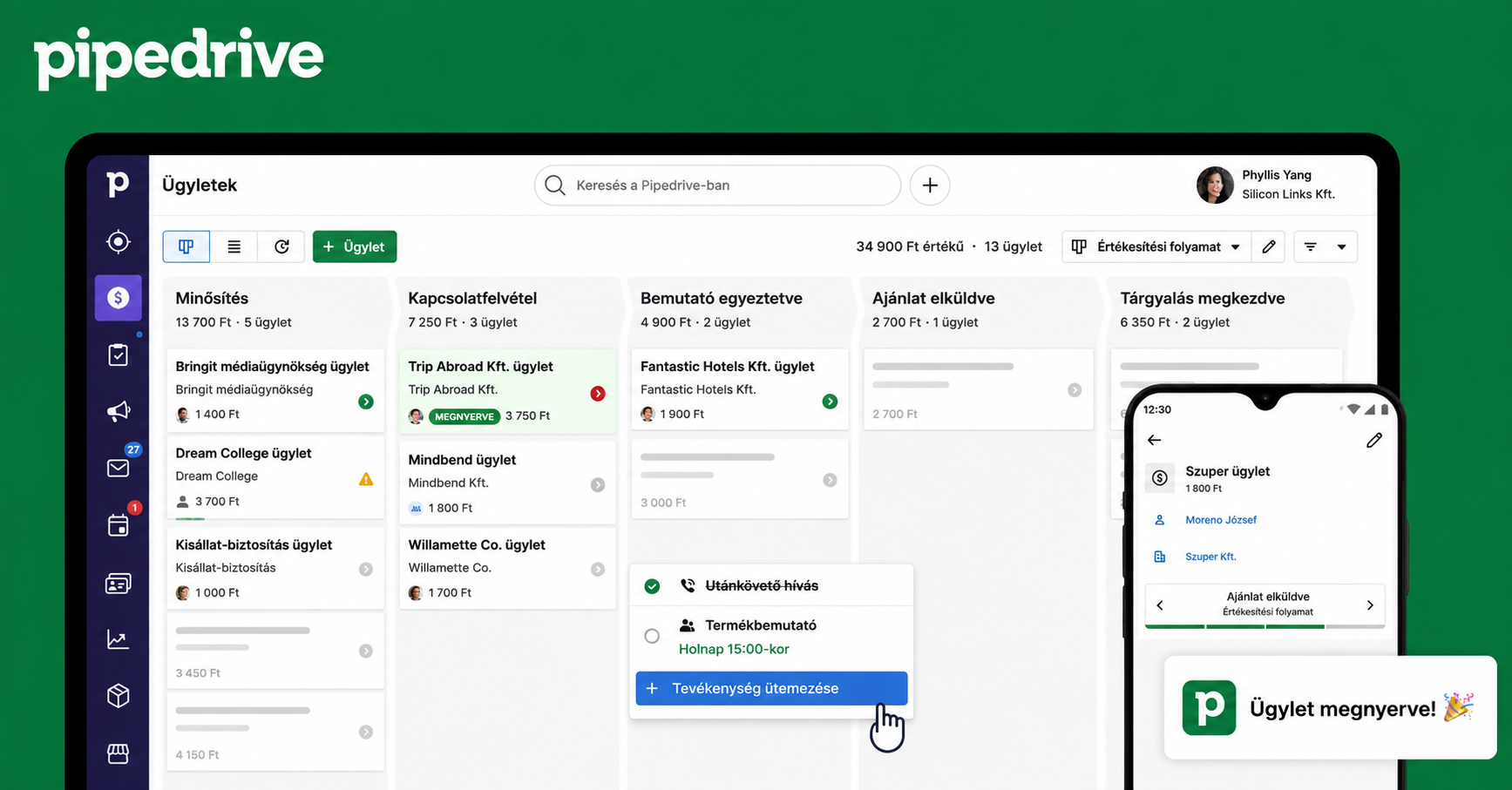Click Holnap 15:00-kor due time

click(x=734, y=649)
